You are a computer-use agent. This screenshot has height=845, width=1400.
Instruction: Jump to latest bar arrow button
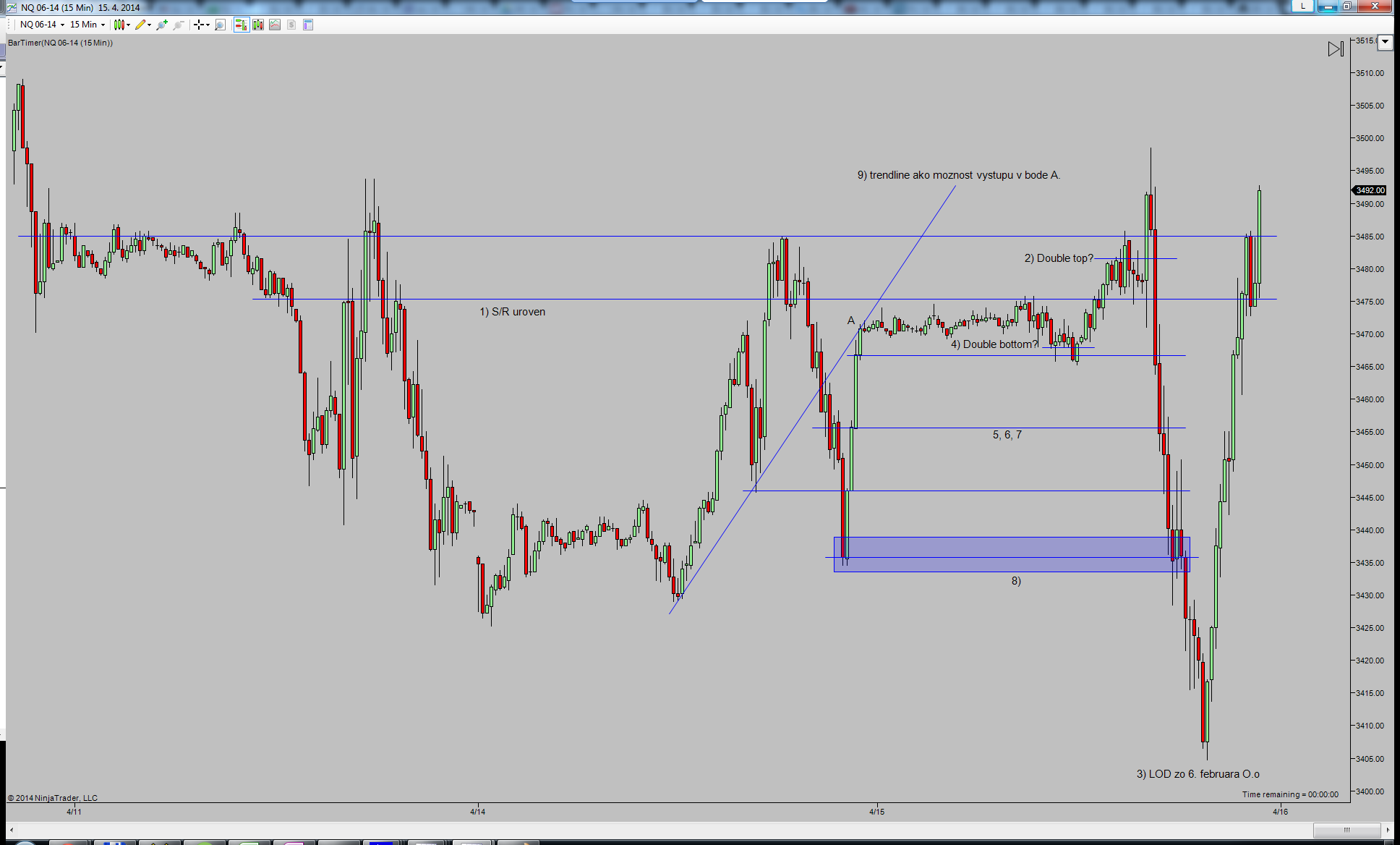1336,48
